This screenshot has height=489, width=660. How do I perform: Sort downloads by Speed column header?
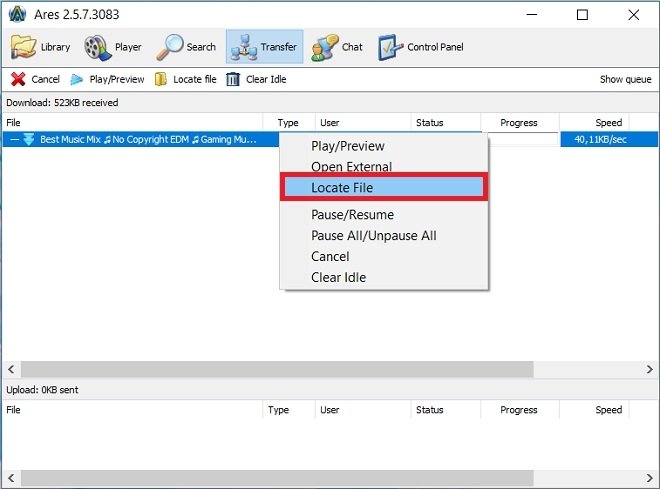point(594,122)
